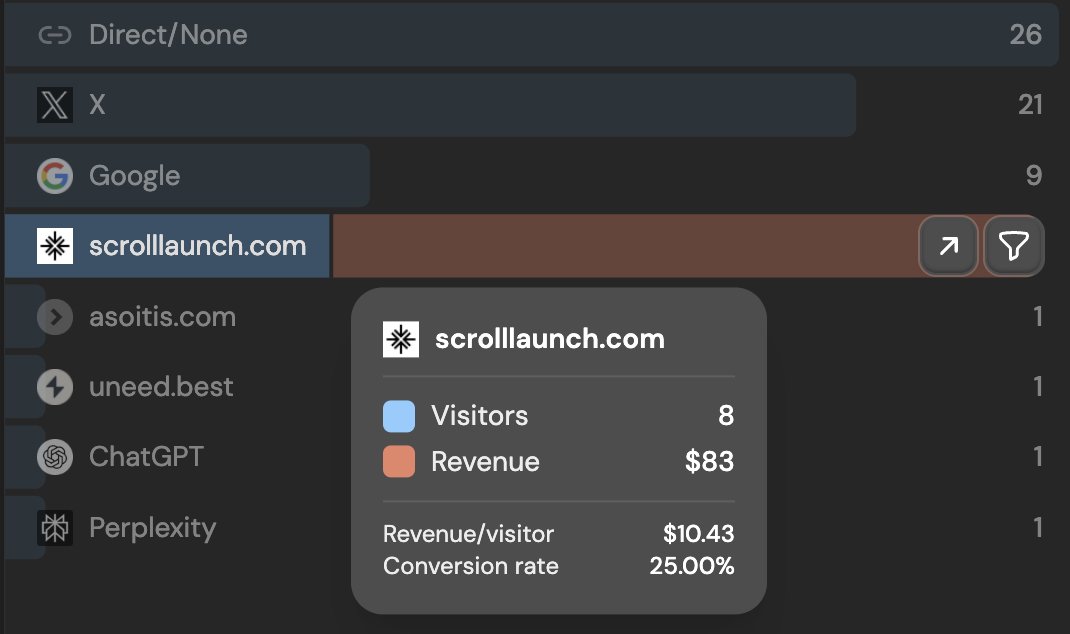The height and width of the screenshot is (634, 1070).
Task: Click the Google logo icon
Action: [x=55, y=175]
